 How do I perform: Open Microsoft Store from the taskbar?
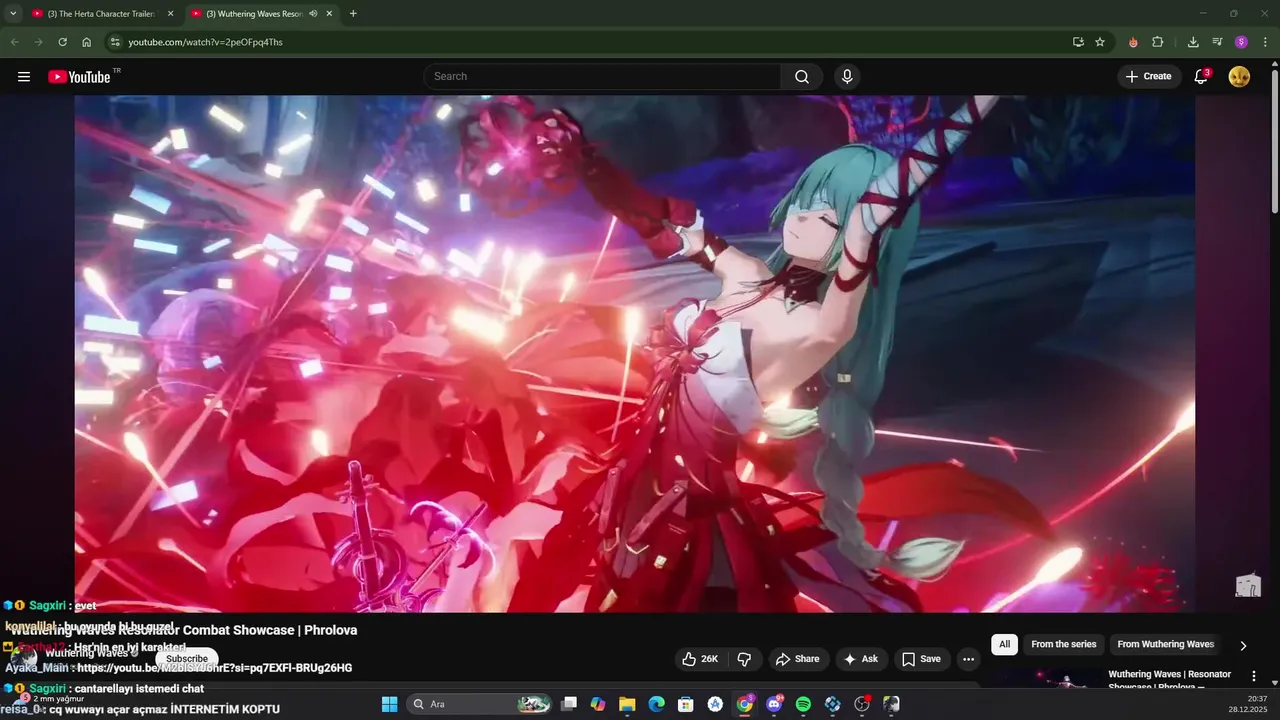(x=686, y=704)
